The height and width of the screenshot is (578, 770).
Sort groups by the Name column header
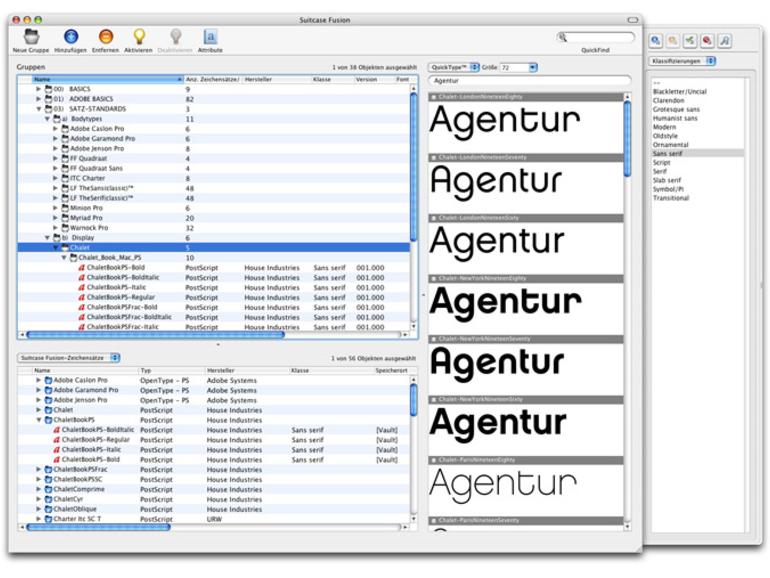pyautogui.click(x=108, y=79)
